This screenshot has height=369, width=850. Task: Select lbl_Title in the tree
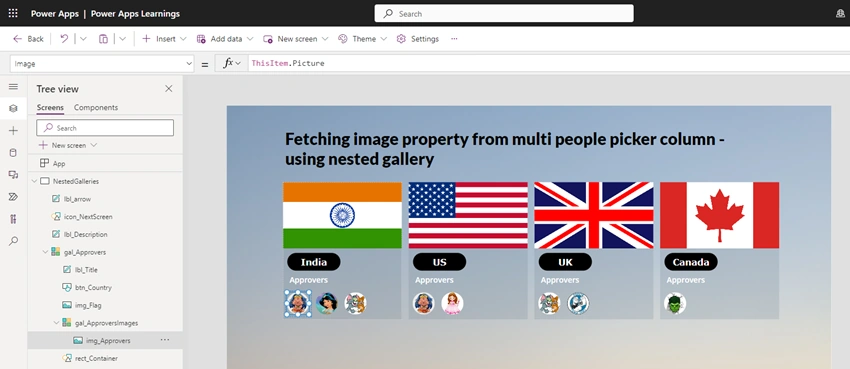(86, 270)
